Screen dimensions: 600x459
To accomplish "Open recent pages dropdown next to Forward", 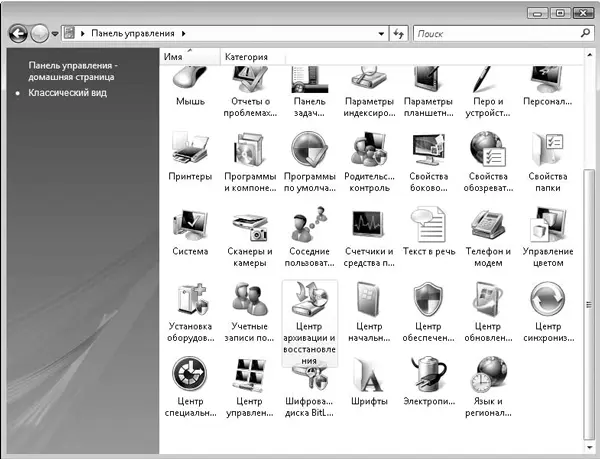I will (55, 34).
